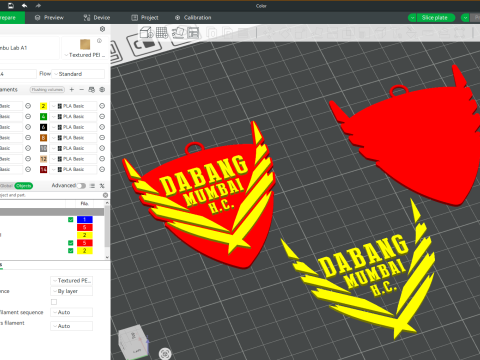Click green filament 4 color swatch
The height and width of the screenshot is (360, 480).
(x=43, y=116)
